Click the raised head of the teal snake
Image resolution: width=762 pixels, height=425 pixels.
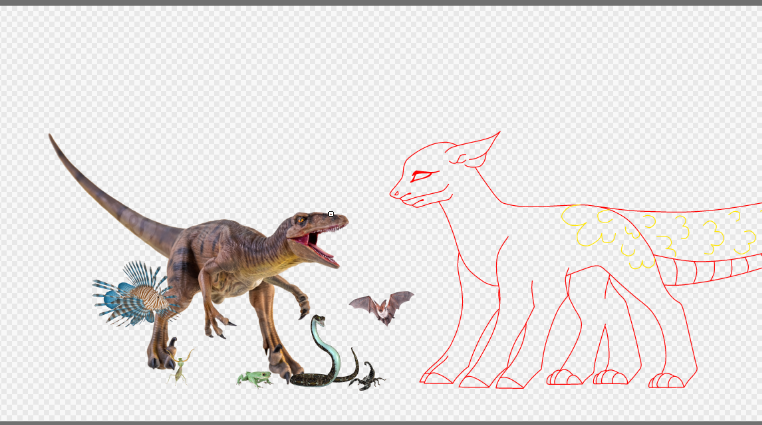[318, 320]
